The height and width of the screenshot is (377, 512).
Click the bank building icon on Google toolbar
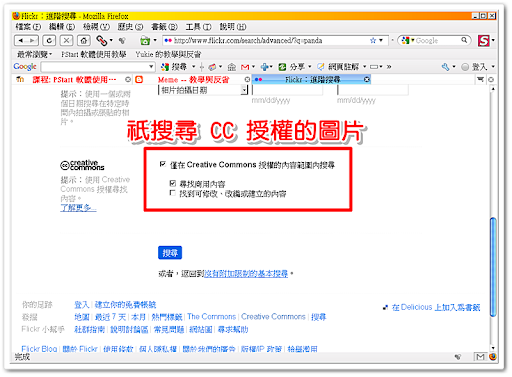(232, 67)
